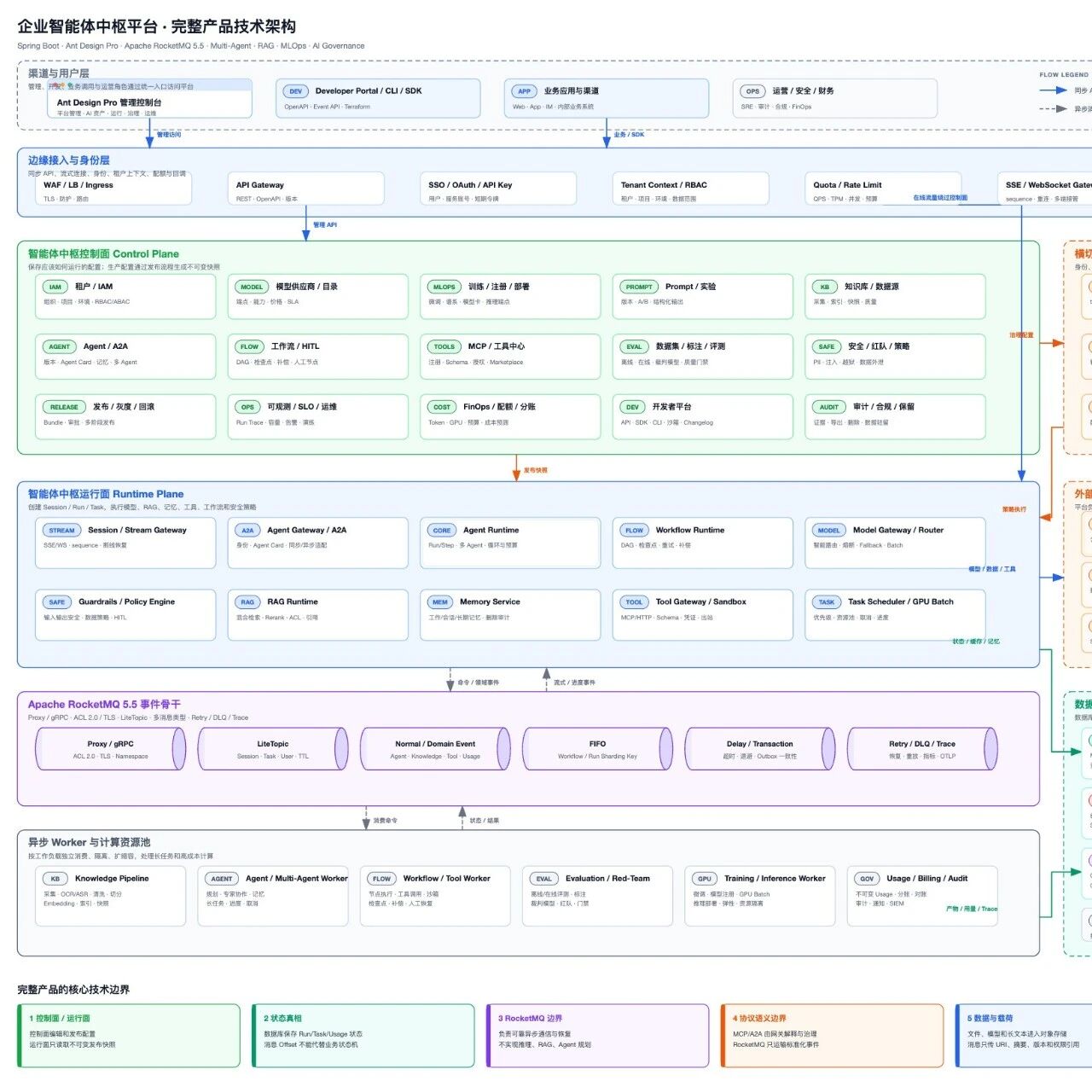Click the AUDIT badge next to 审计 / 合规 / 保留
This screenshot has width=1092, height=1092.
pos(829,408)
